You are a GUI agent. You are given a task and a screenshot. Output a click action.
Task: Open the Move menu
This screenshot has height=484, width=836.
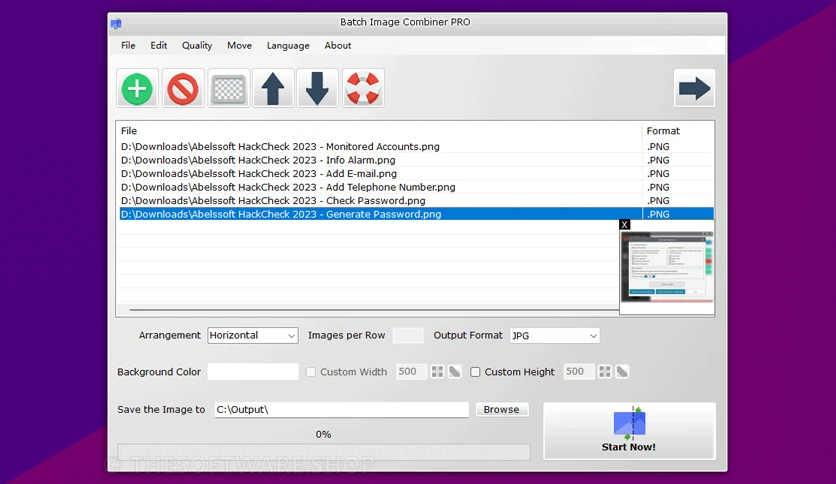click(x=239, y=45)
